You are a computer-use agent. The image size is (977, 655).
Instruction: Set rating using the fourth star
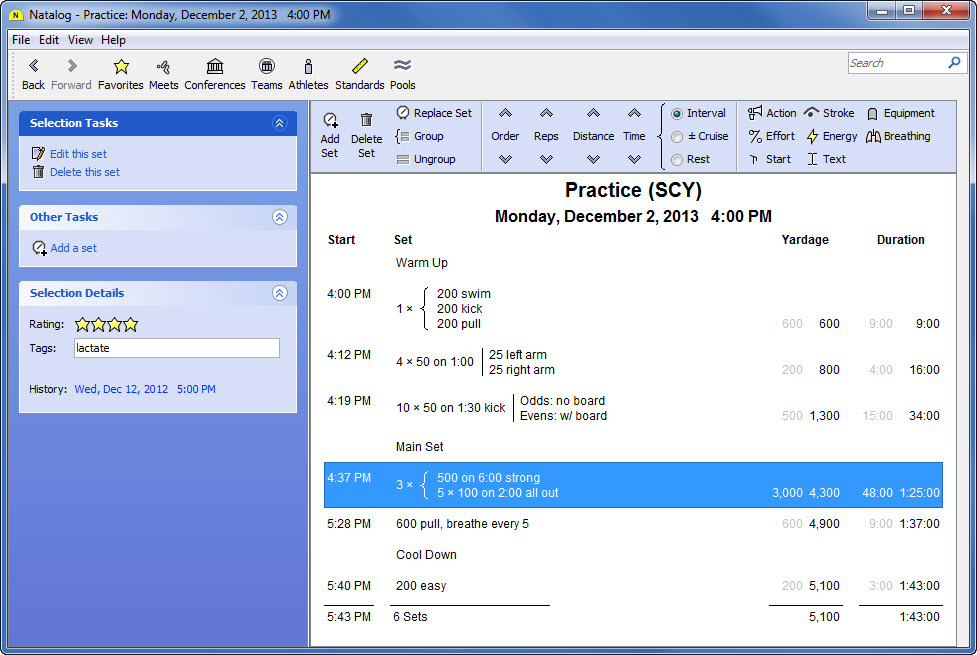131,324
